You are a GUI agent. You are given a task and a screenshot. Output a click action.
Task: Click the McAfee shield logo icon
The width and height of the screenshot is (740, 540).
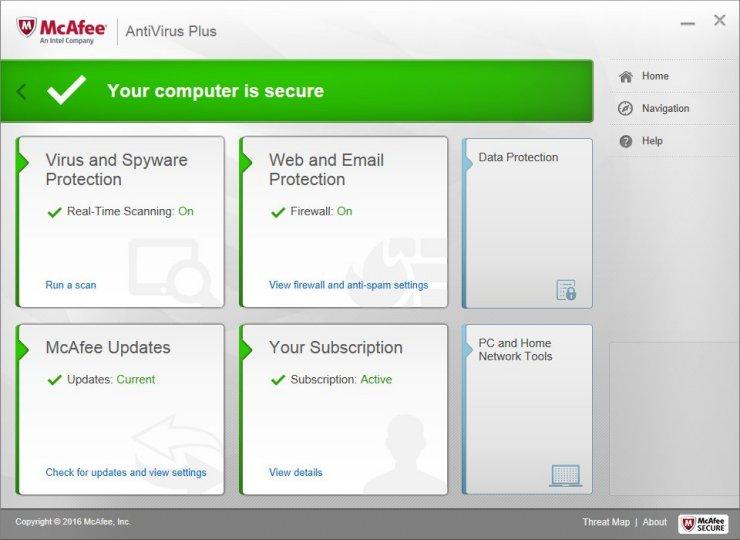(x=27, y=28)
